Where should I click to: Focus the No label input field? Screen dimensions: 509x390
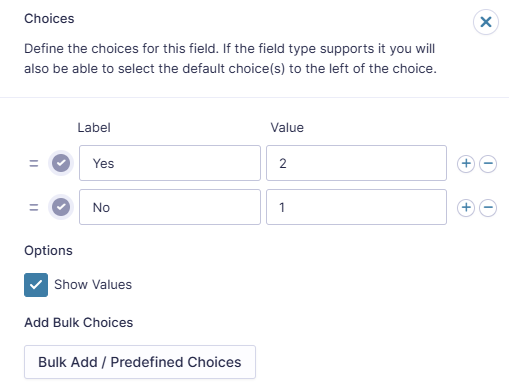pos(170,207)
